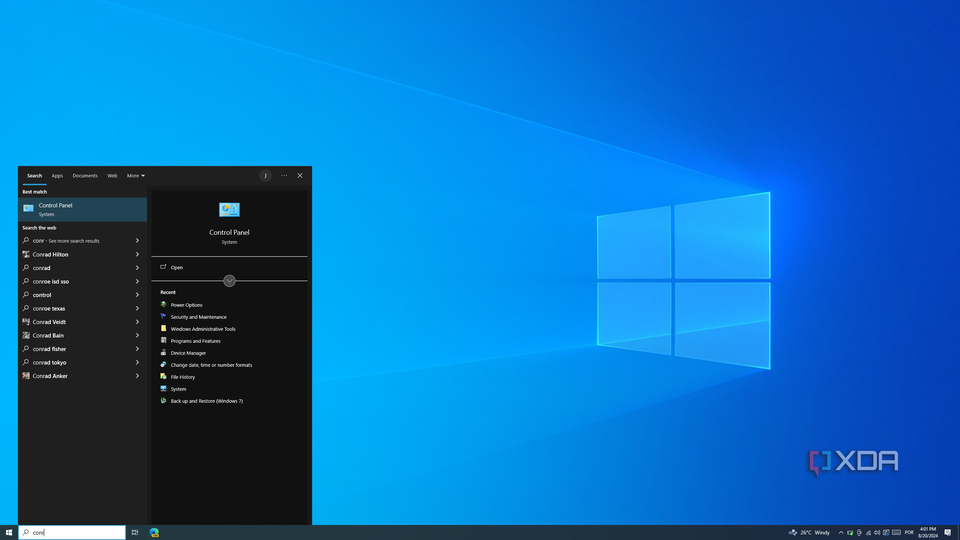Select the Conrad Bain web result

click(82, 336)
